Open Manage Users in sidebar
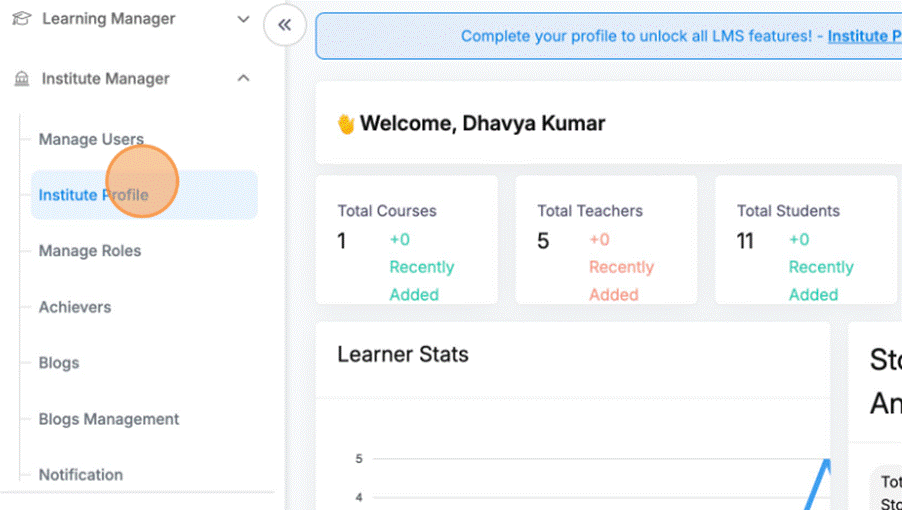Viewport: 902px width, 510px height. click(x=91, y=139)
